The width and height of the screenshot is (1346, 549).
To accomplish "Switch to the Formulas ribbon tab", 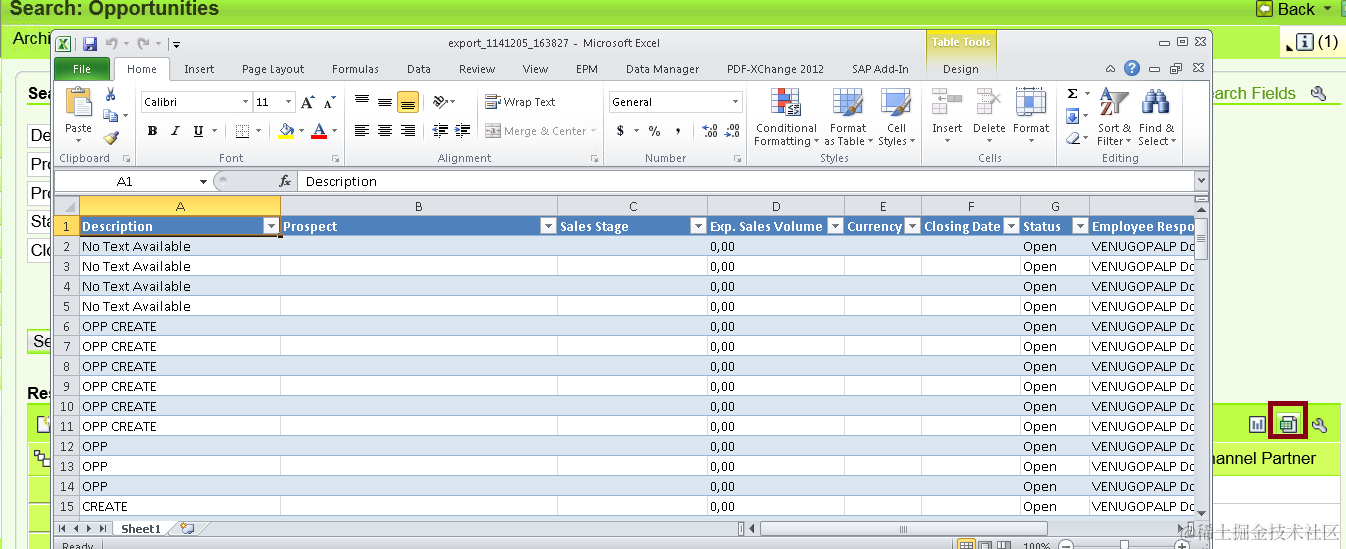I will 355,69.
